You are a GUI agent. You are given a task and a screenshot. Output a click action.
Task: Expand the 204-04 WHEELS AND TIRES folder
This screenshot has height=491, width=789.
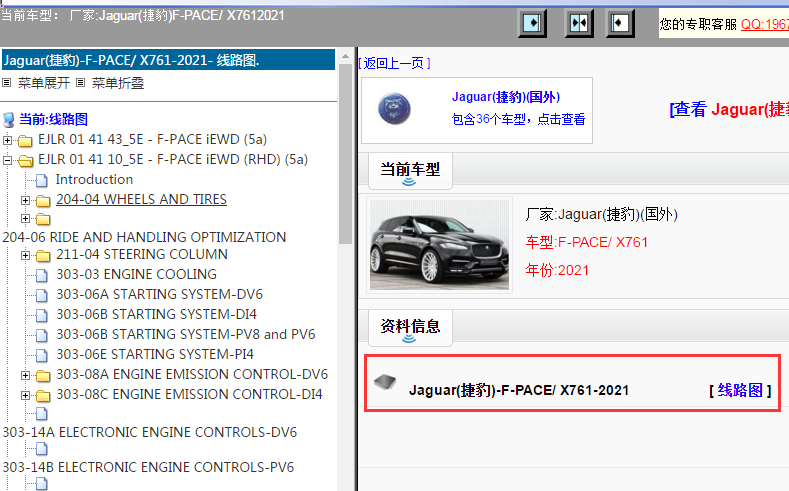click(25, 201)
